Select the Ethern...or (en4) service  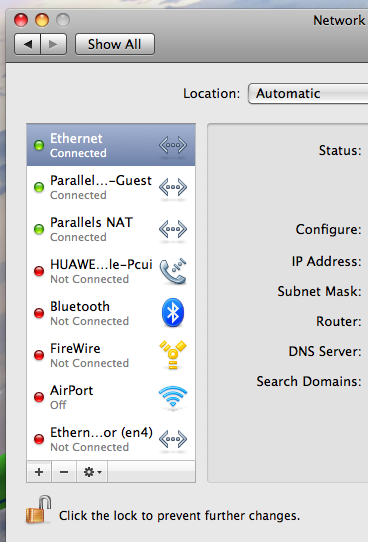[x=111, y=439]
